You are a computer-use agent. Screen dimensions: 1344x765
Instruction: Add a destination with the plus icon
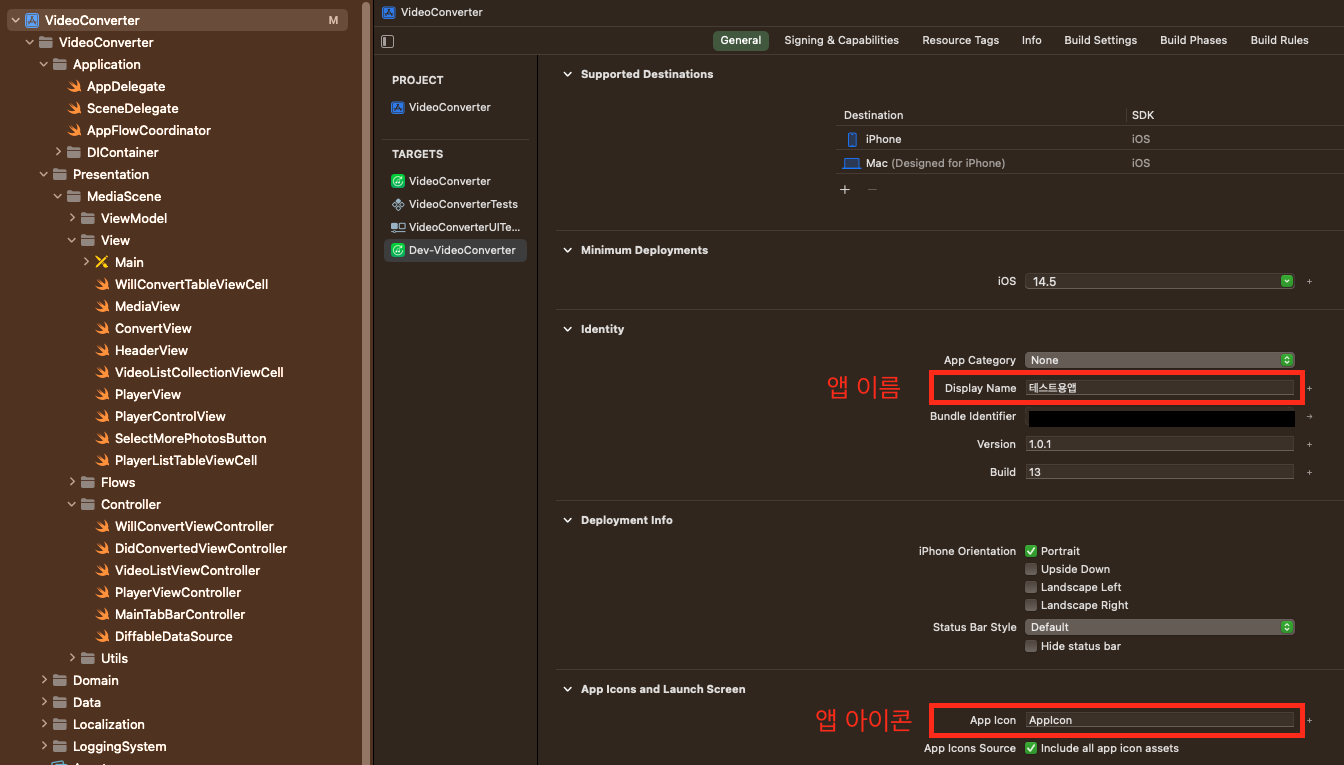[x=845, y=189]
